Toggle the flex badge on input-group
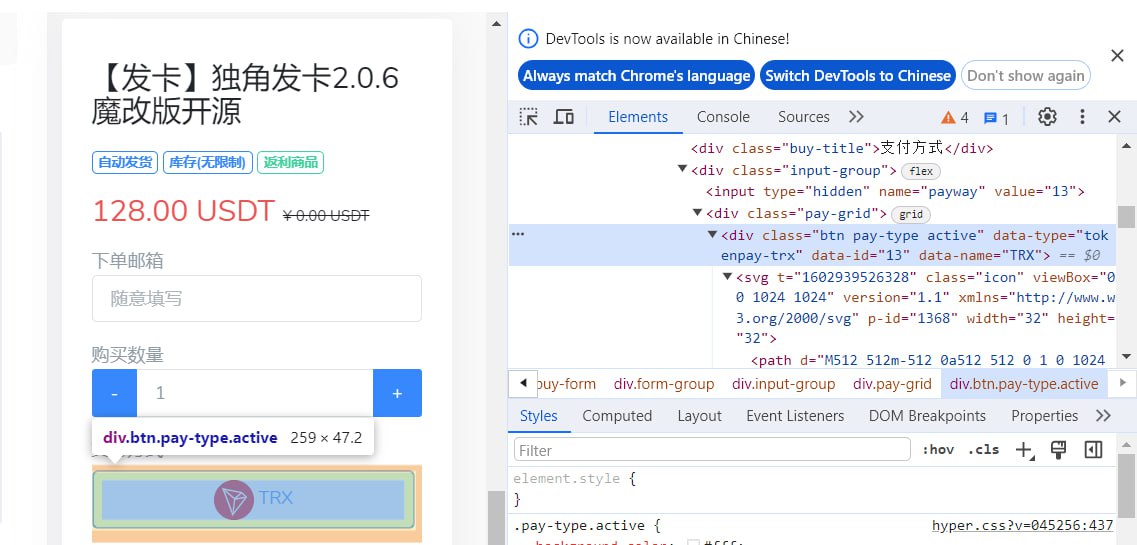The image size is (1137, 545). point(920,171)
